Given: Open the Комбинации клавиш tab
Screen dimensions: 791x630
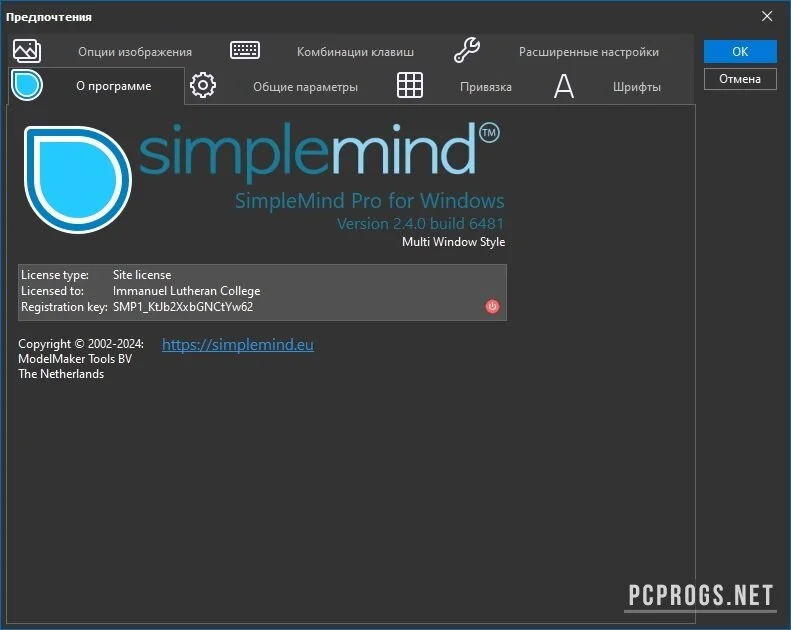Looking at the screenshot, I should click(355, 52).
